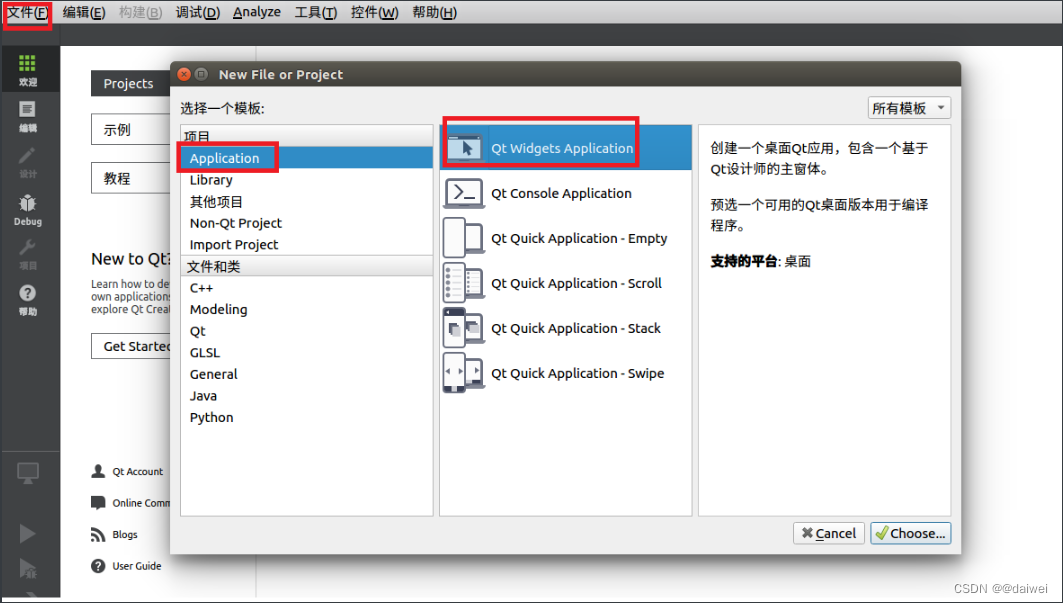Select Qt Quick Application - Scroll text
Viewport: 1063px width, 603px height.
pyautogui.click(x=576, y=283)
